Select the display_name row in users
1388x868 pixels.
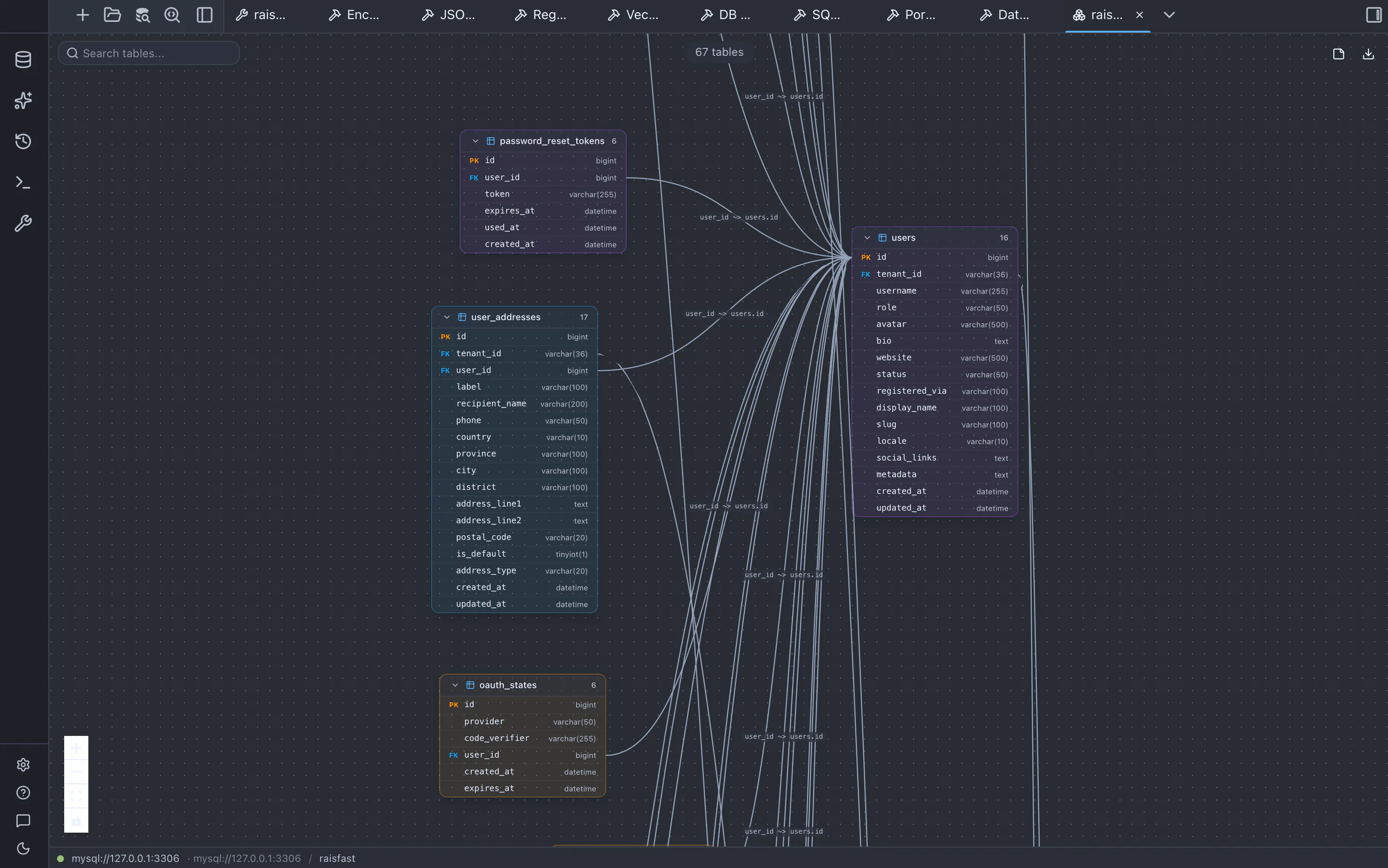tap(935, 407)
